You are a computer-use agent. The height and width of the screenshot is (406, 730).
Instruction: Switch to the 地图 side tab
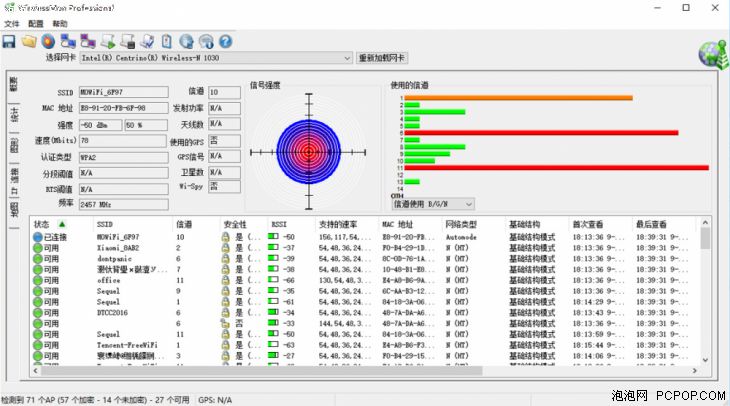pos(14,210)
